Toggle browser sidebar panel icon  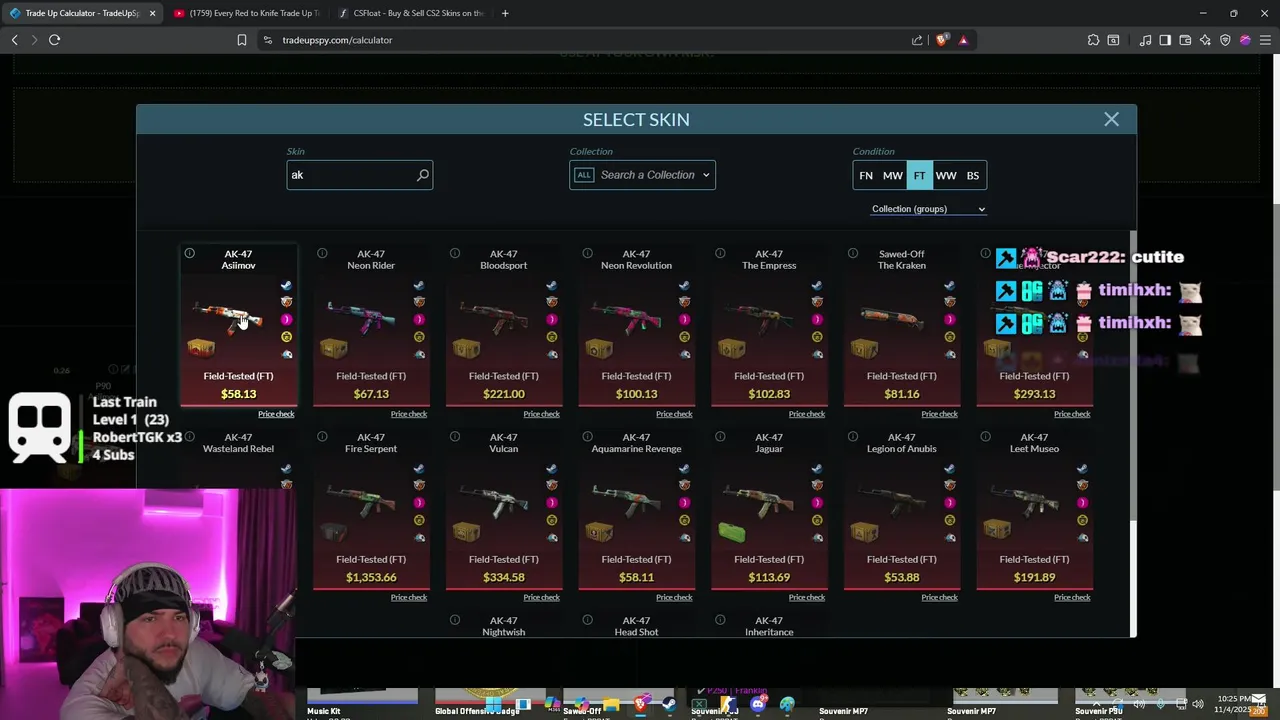pyautogui.click(x=1165, y=40)
